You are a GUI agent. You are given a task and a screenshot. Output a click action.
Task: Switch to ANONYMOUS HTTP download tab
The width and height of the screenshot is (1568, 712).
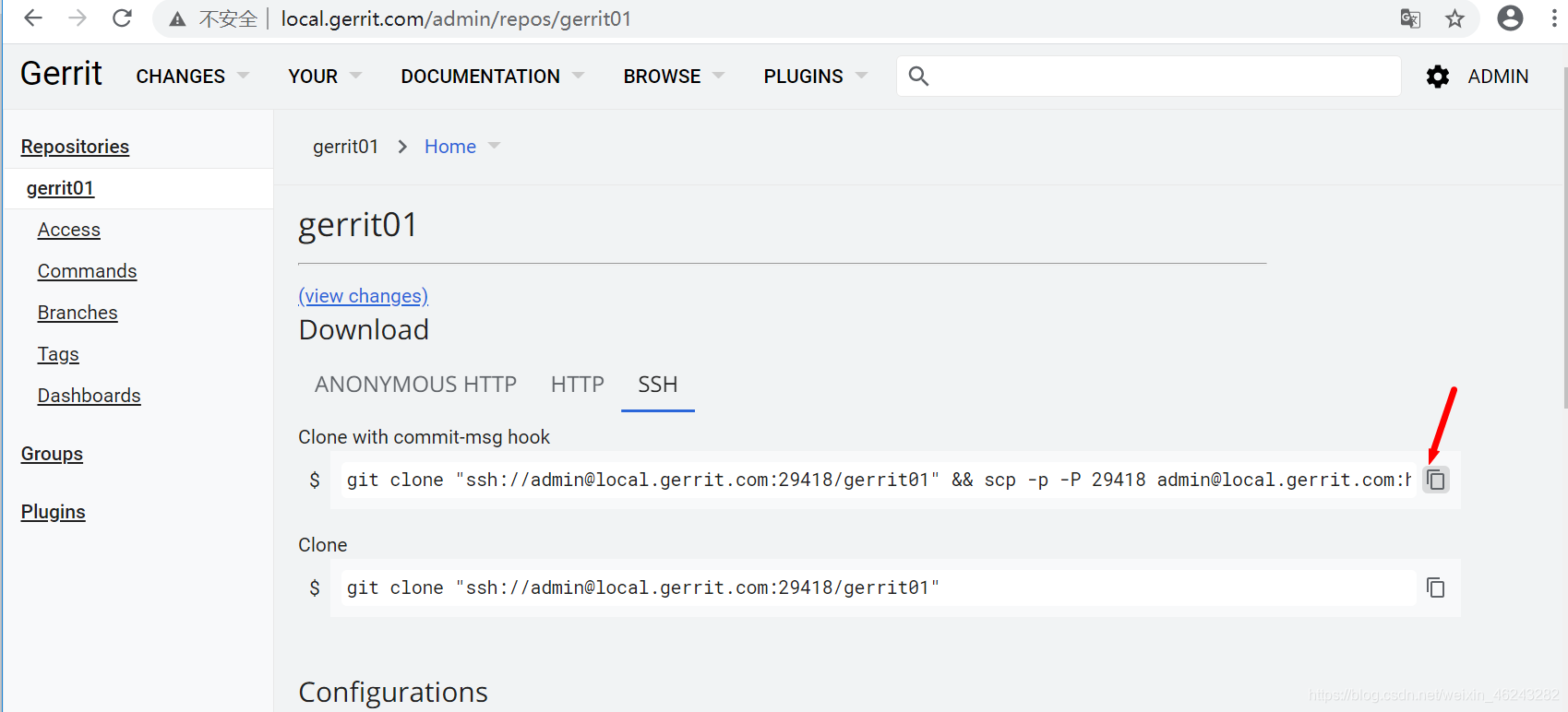(415, 385)
